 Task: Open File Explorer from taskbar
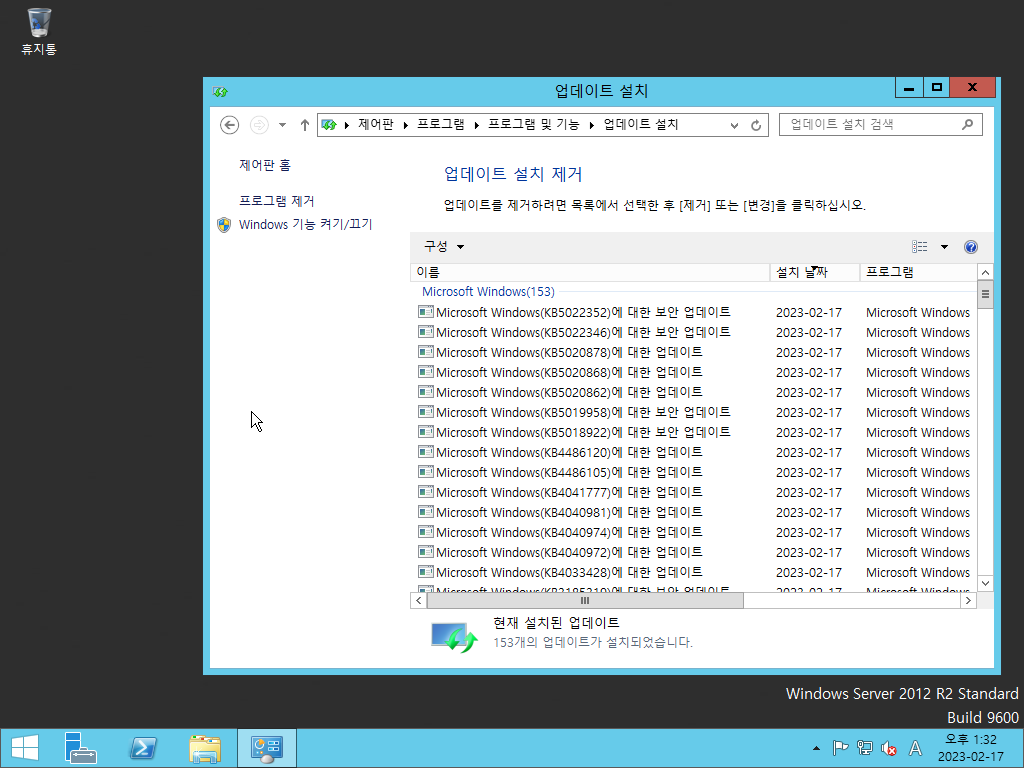[x=205, y=748]
